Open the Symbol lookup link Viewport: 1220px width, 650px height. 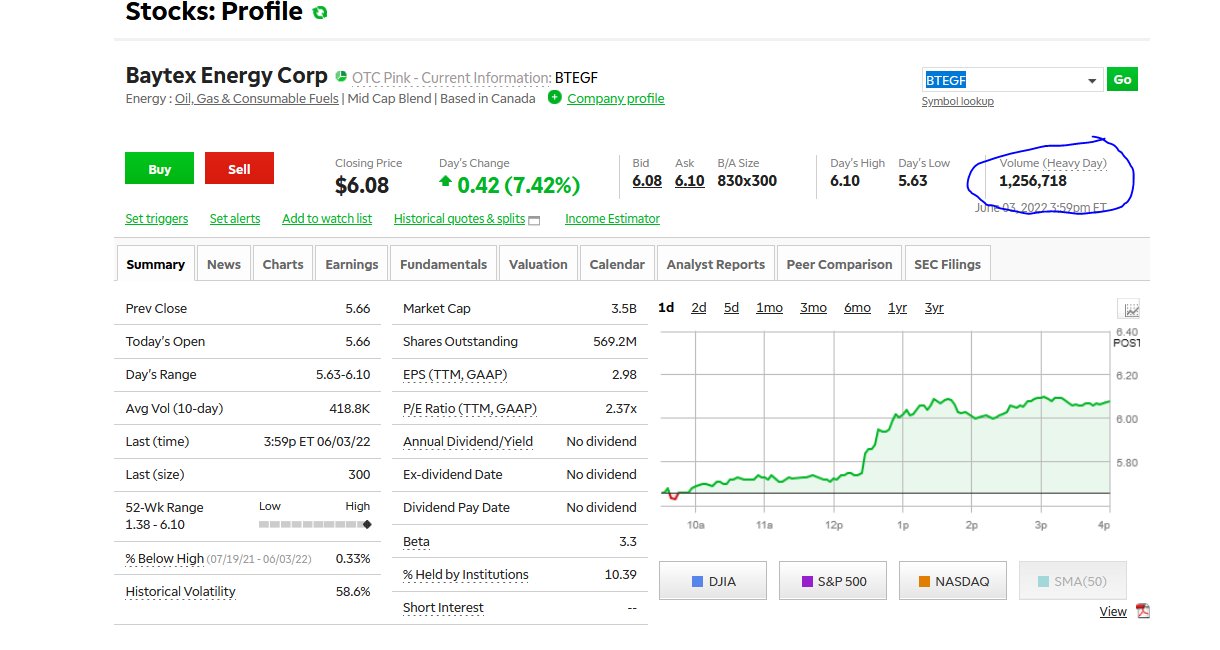point(958,102)
